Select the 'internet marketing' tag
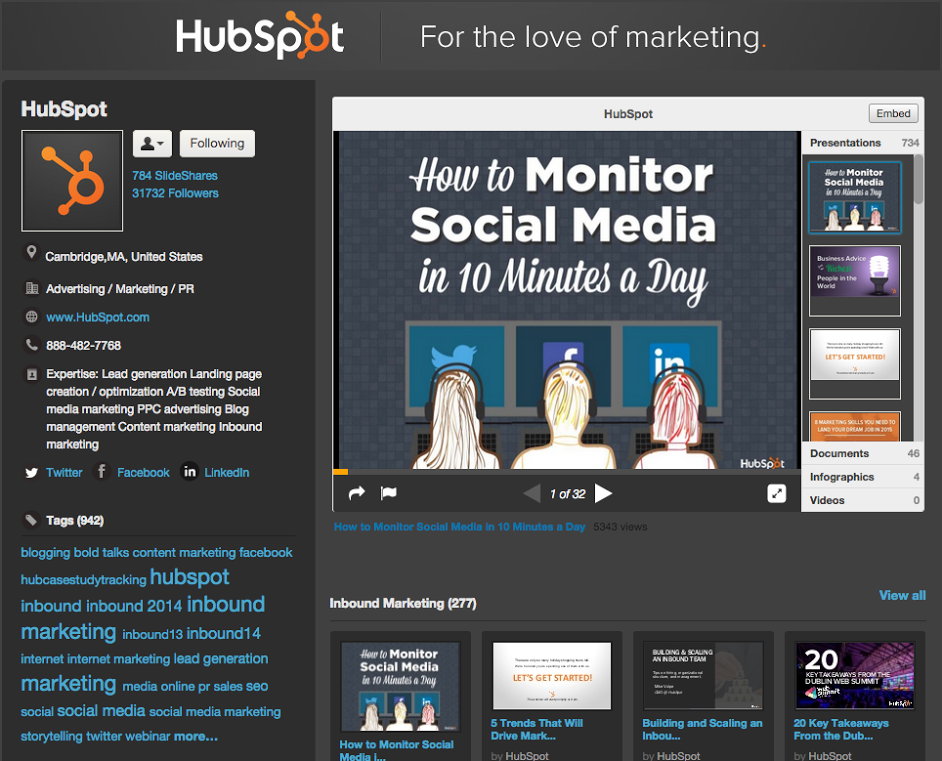This screenshot has width=942, height=761. tap(118, 659)
